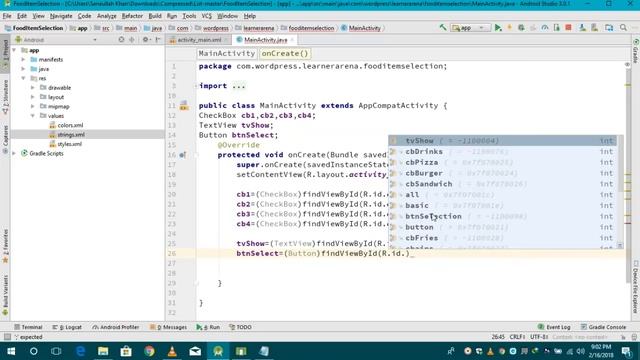Click the Run app play icon
The image size is (640, 360).
498,28
